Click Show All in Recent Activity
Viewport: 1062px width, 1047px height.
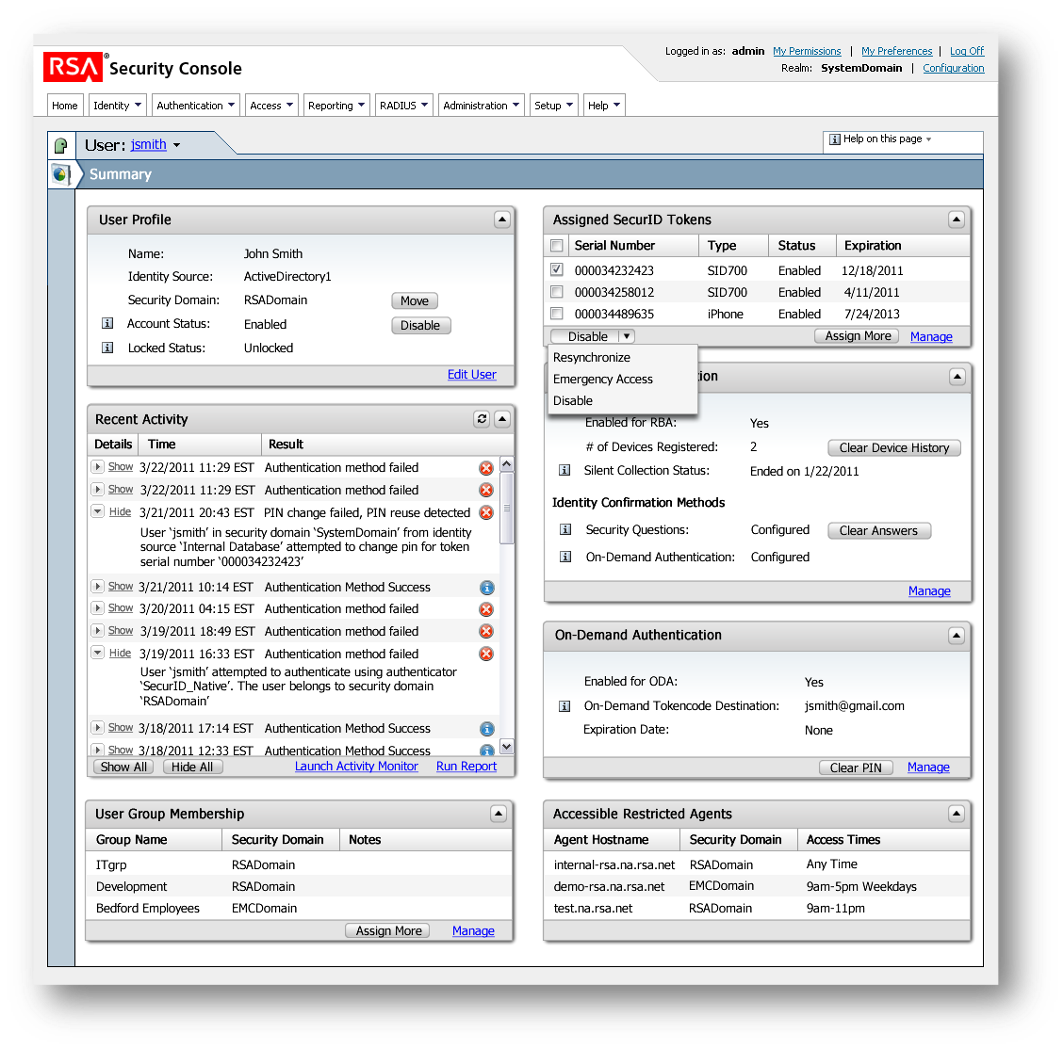tap(123, 767)
